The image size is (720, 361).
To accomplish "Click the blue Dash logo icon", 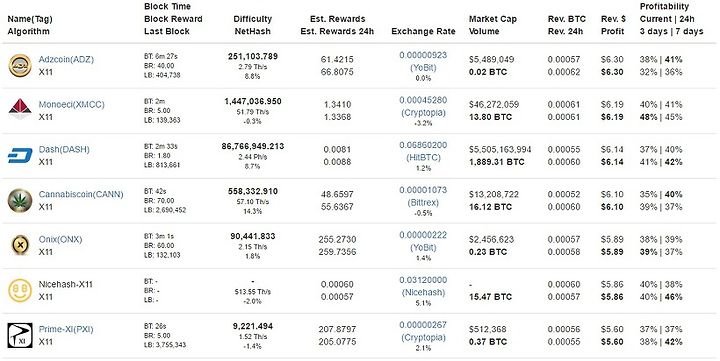I will (20, 156).
